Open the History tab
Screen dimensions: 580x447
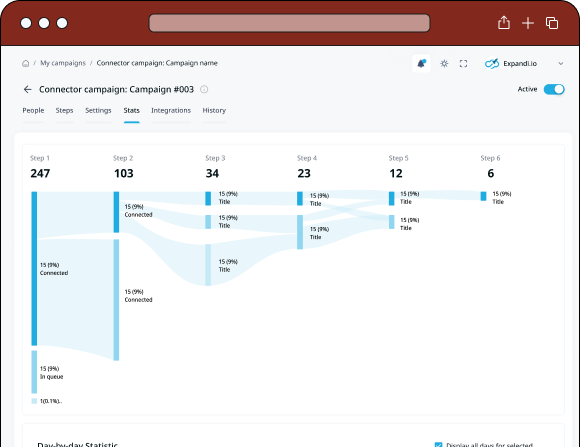(214, 110)
